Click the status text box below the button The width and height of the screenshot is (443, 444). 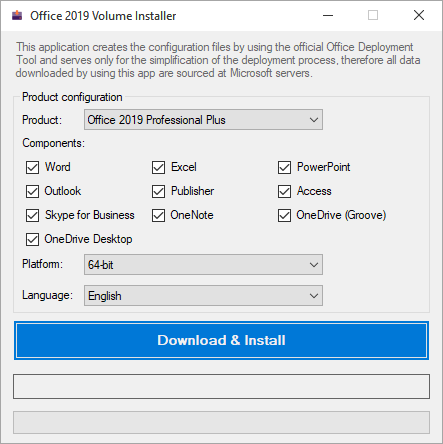221,386
